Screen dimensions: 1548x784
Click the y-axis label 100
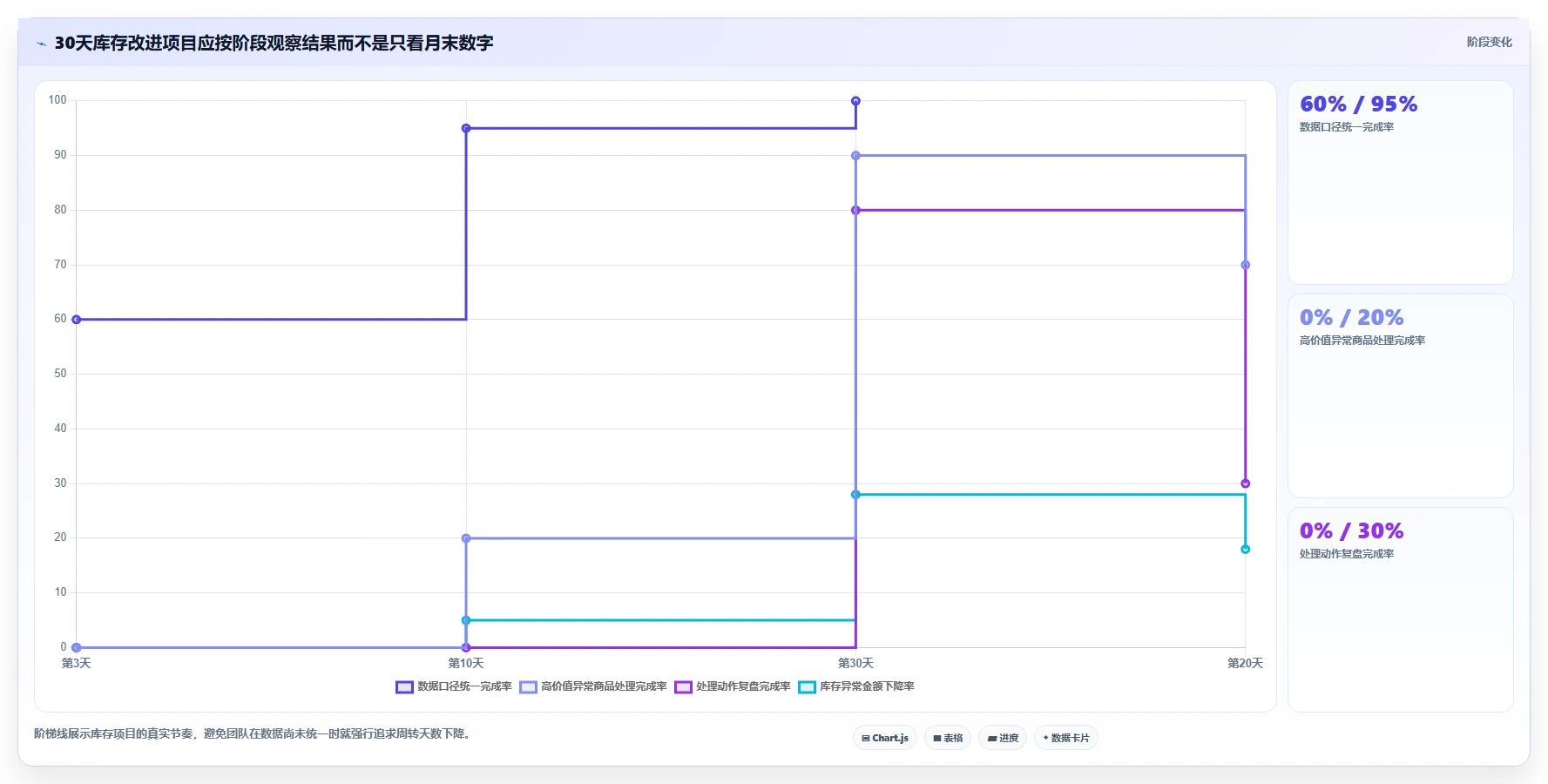(x=57, y=100)
